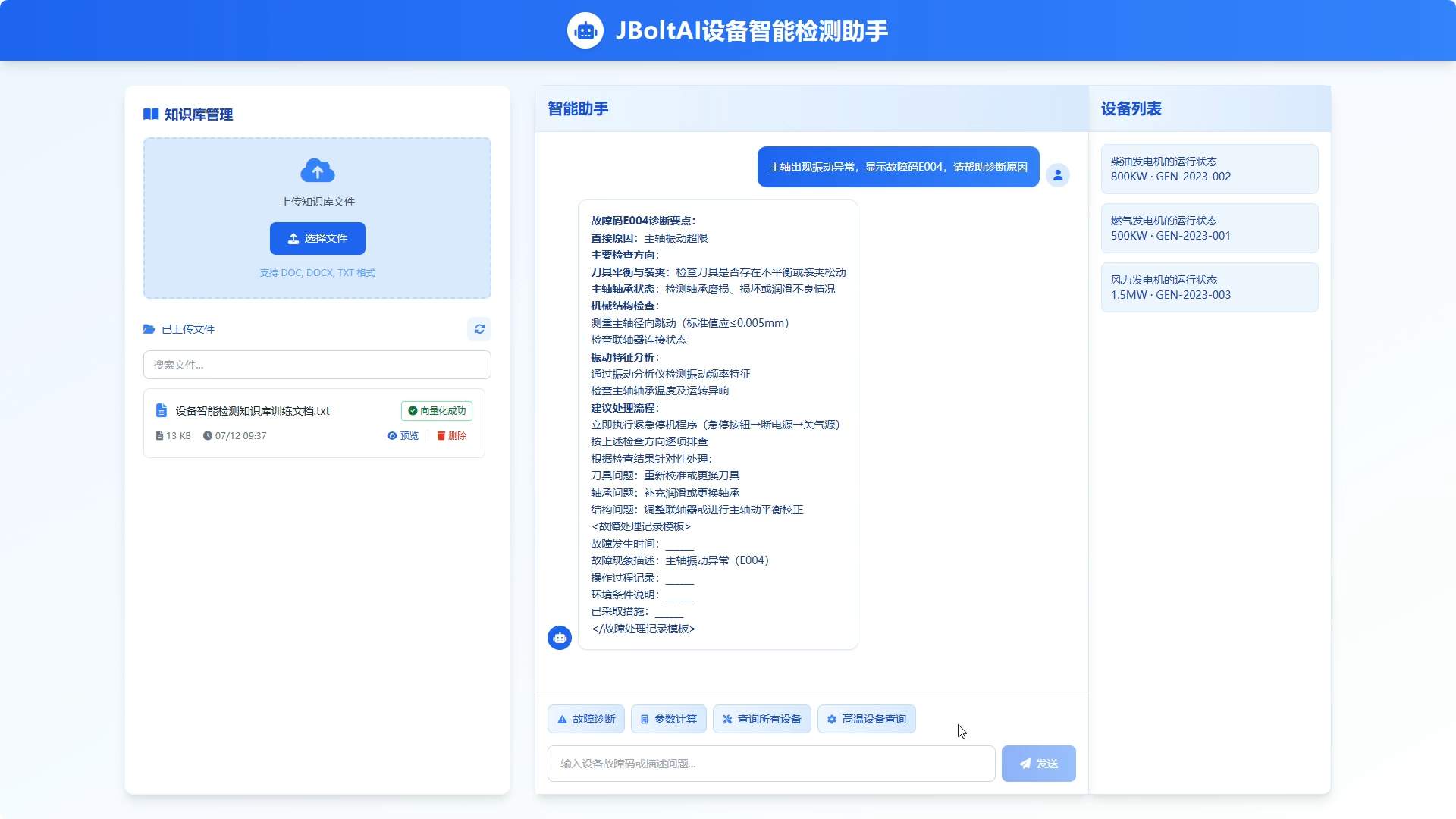Delete the uploaded file with 删除
The image size is (1456, 819).
click(x=451, y=436)
